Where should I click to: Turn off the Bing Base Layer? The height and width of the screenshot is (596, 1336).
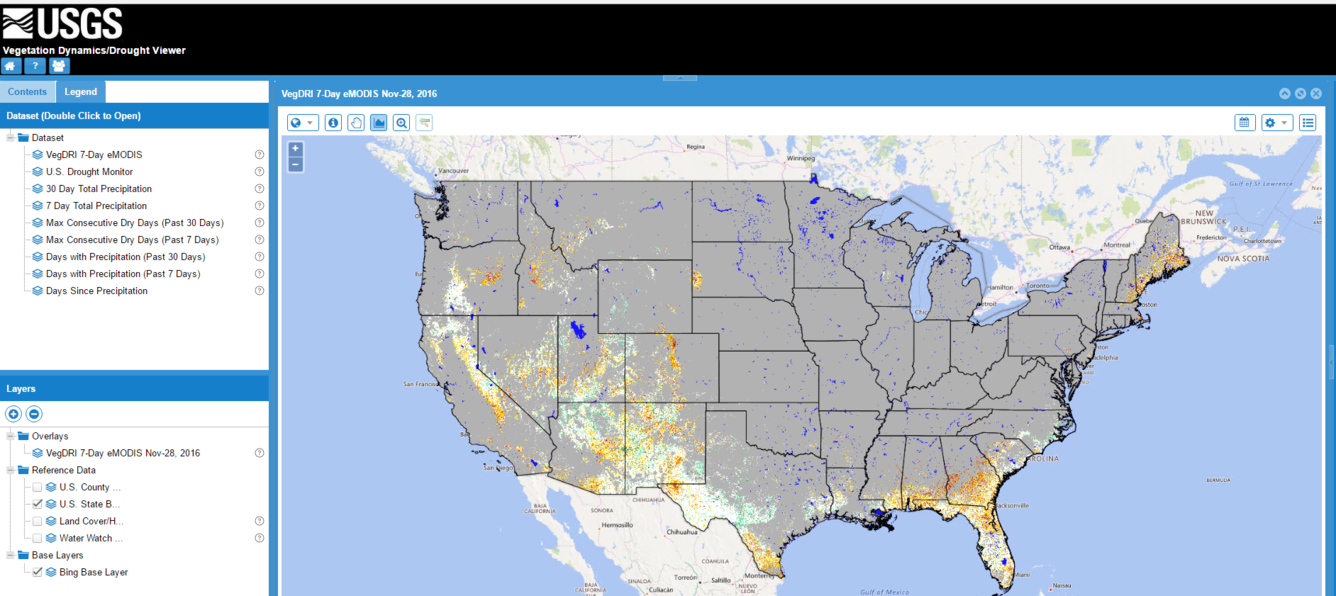pos(37,571)
